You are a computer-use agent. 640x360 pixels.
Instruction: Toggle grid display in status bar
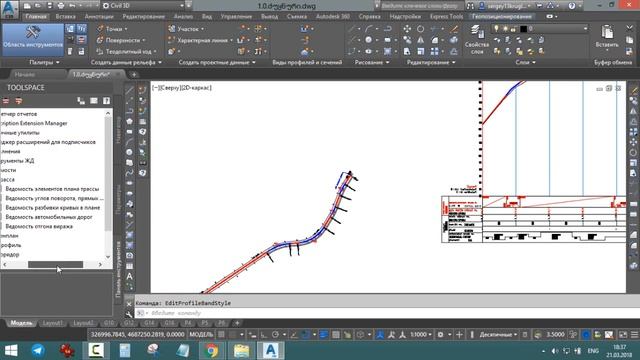[221, 335]
